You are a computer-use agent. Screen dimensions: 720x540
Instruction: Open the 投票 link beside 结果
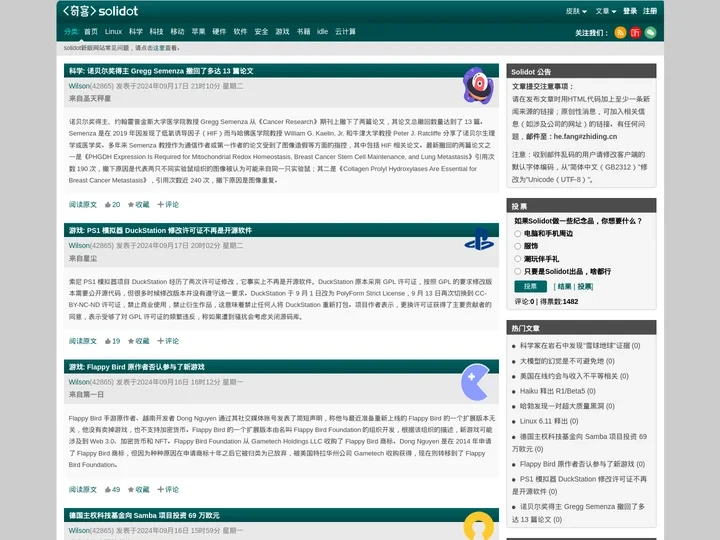(x=584, y=287)
